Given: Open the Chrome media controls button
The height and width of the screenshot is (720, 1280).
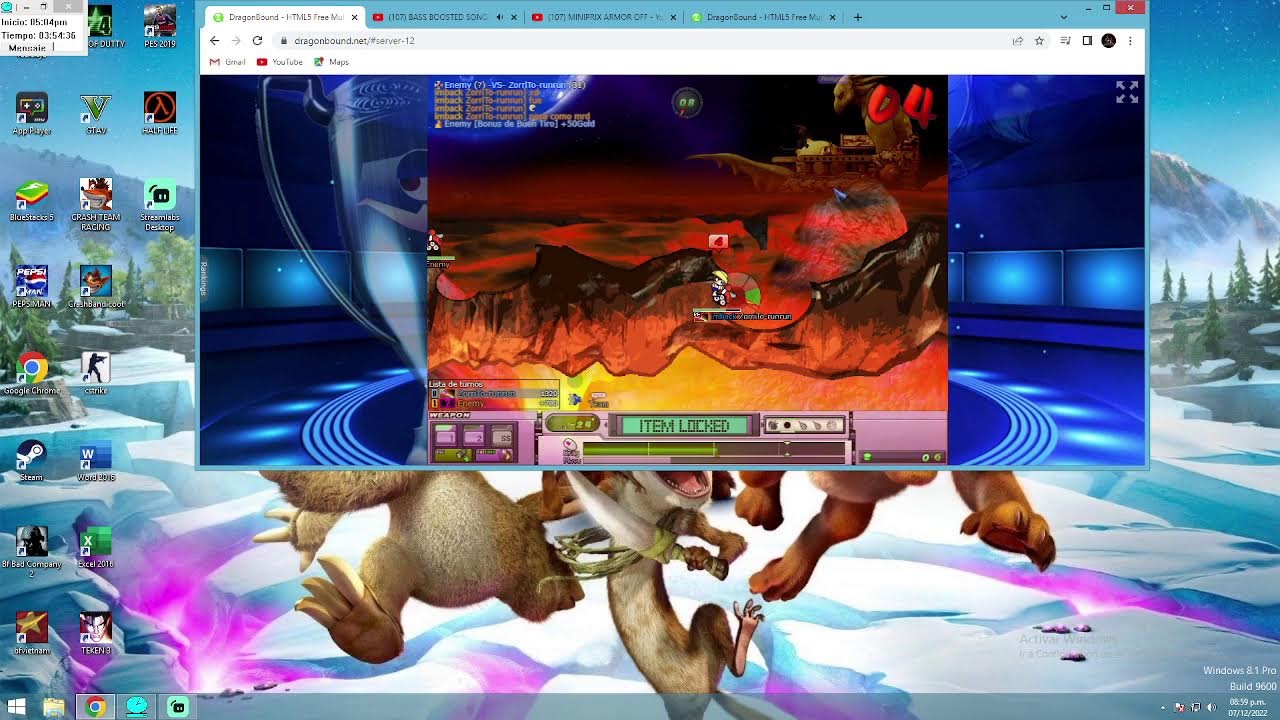Looking at the screenshot, I should pyautogui.click(x=1066, y=41).
